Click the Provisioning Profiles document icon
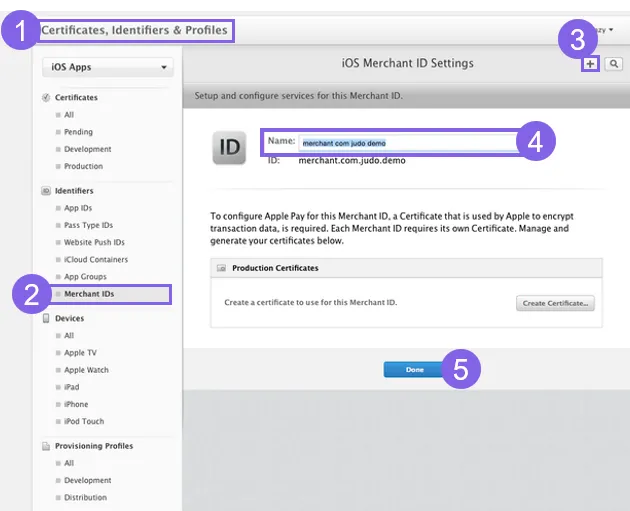 pyautogui.click(x=46, y=446)
